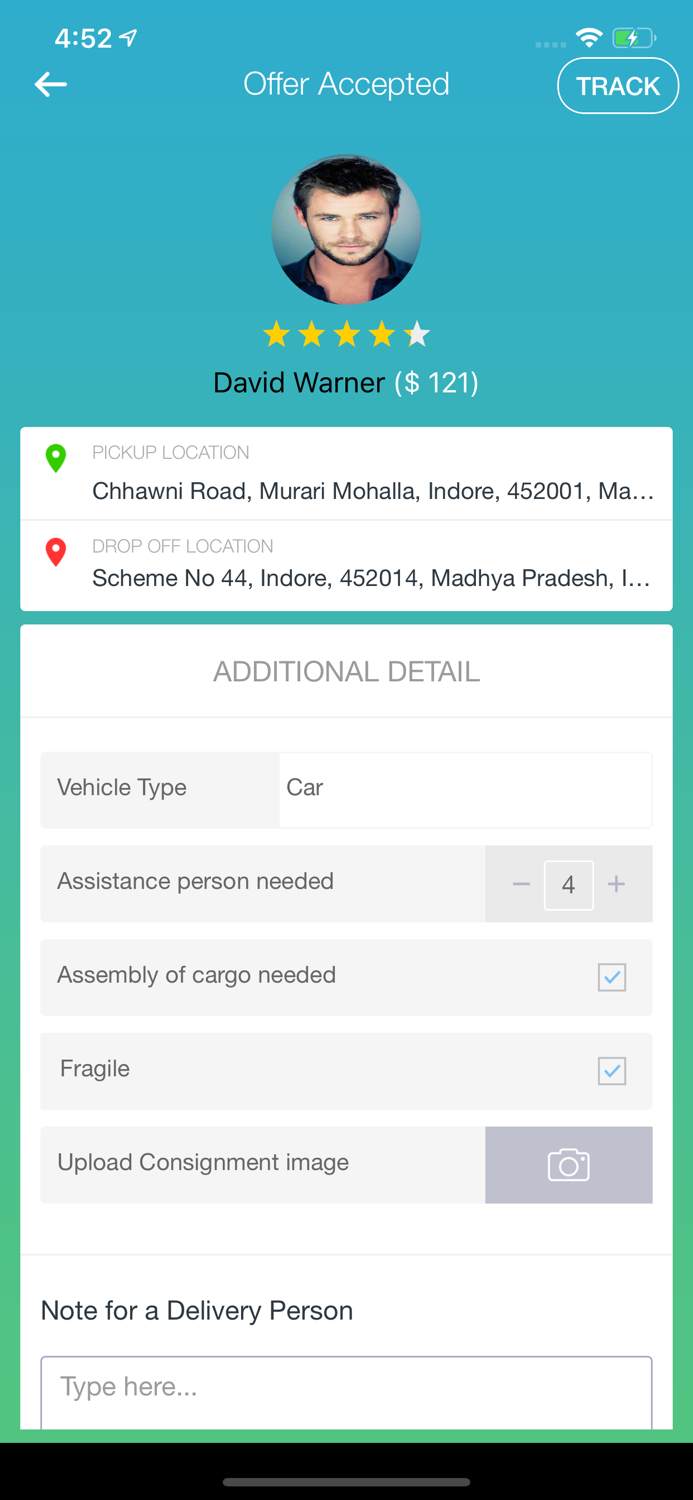Uncheck the Assembly of cargo needed checkbox
This screenshot has width=693, height=1500.
pos(611,977)
